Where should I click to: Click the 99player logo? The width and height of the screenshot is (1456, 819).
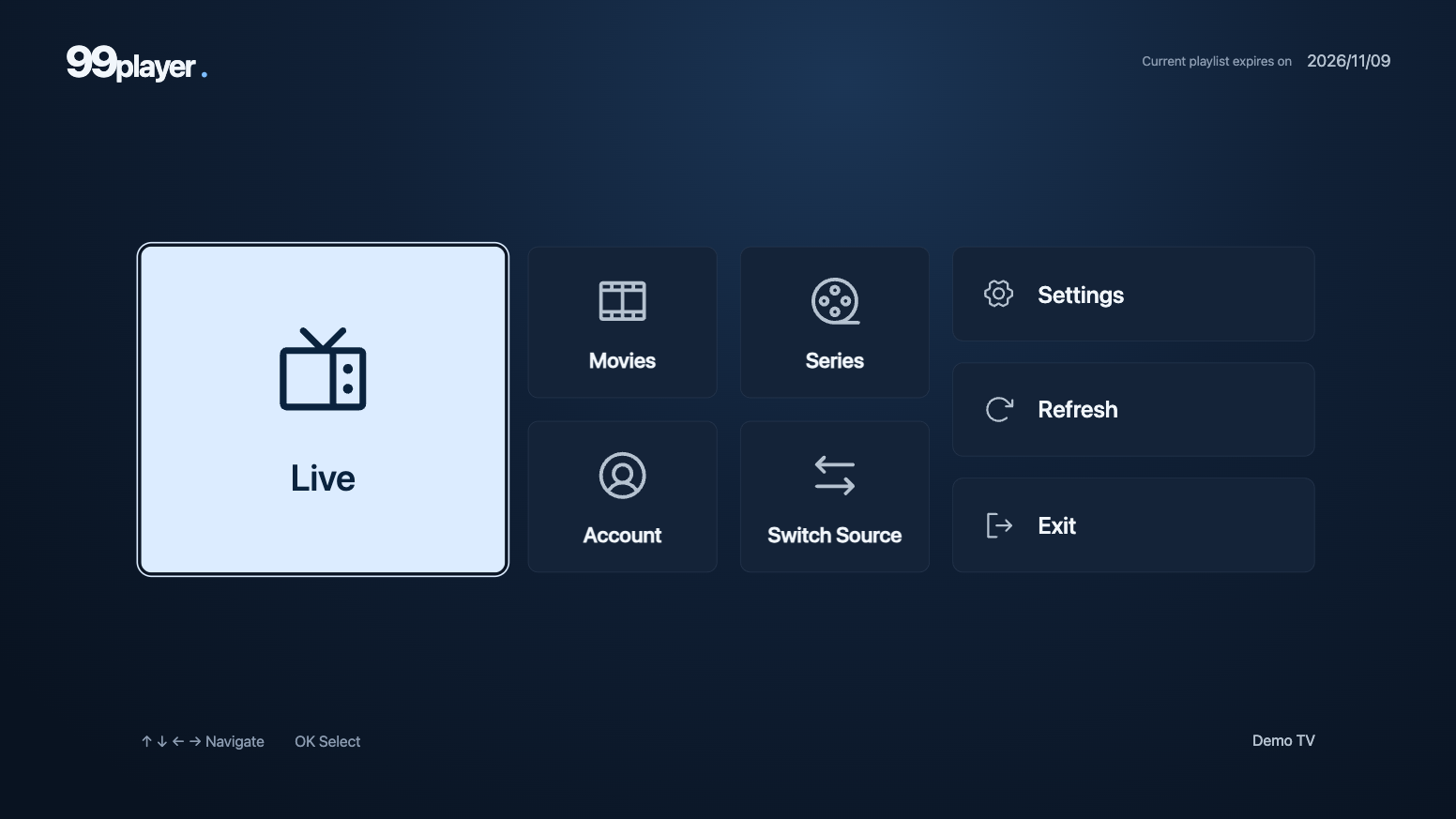137,63
